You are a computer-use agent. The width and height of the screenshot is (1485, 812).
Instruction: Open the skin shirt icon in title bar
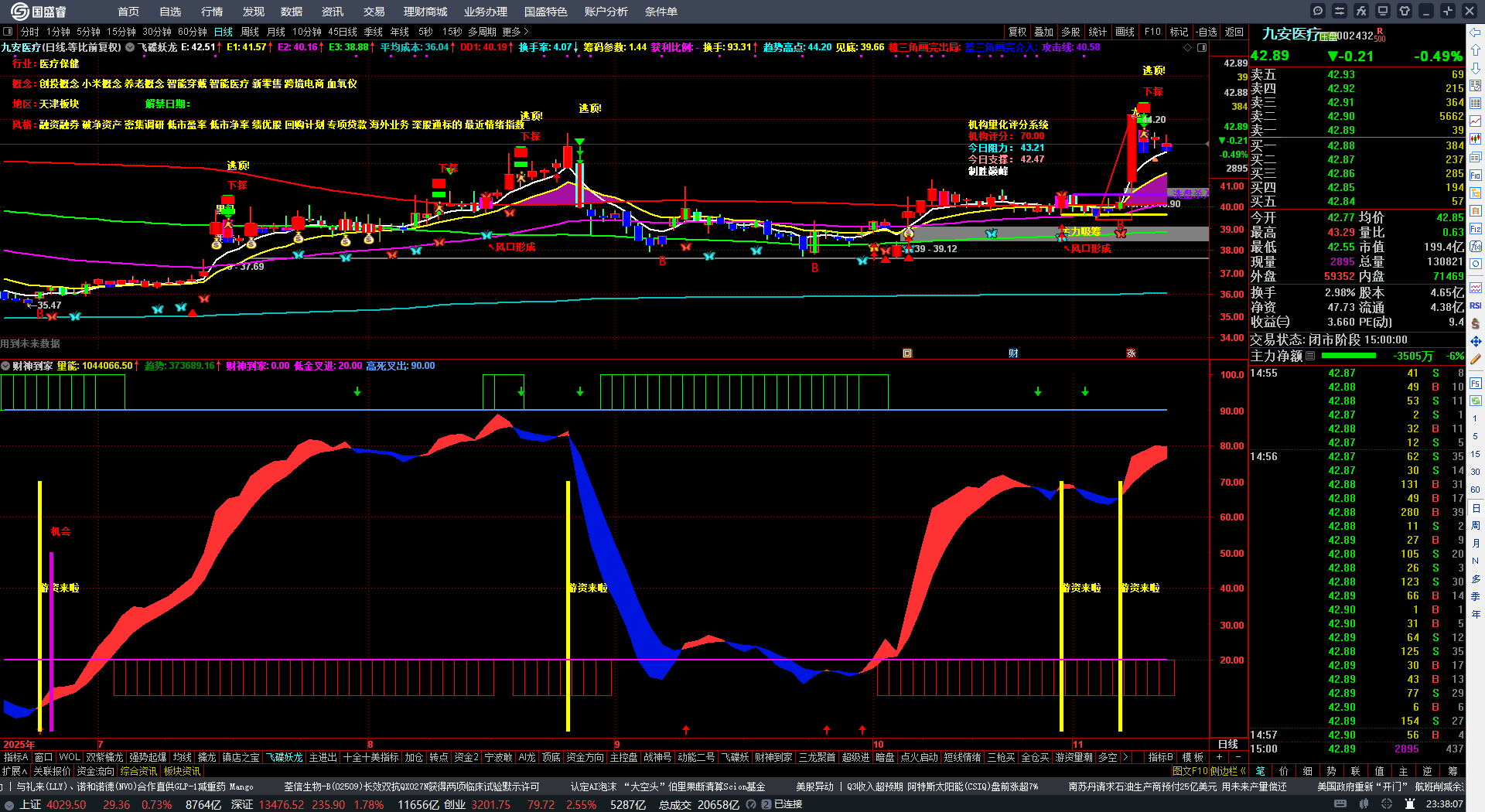click(x=1405, y=11)
